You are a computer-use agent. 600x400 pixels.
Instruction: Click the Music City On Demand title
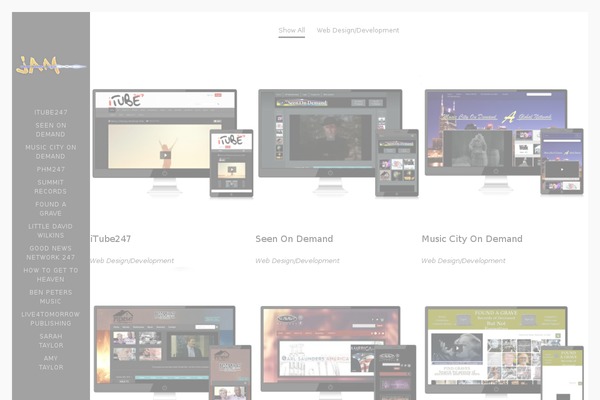click(472, 239)
